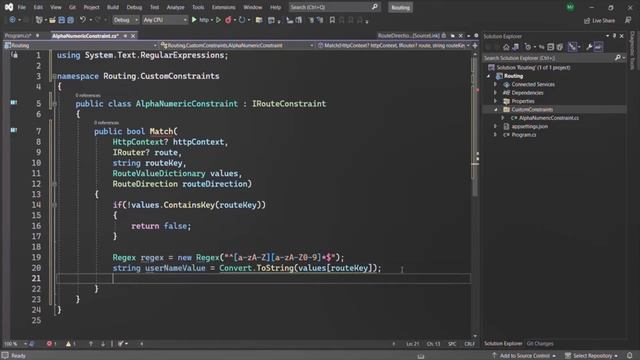Screen dimensions: 640x360
Task: Expand the Dependencies node
Action: [496, 93]
